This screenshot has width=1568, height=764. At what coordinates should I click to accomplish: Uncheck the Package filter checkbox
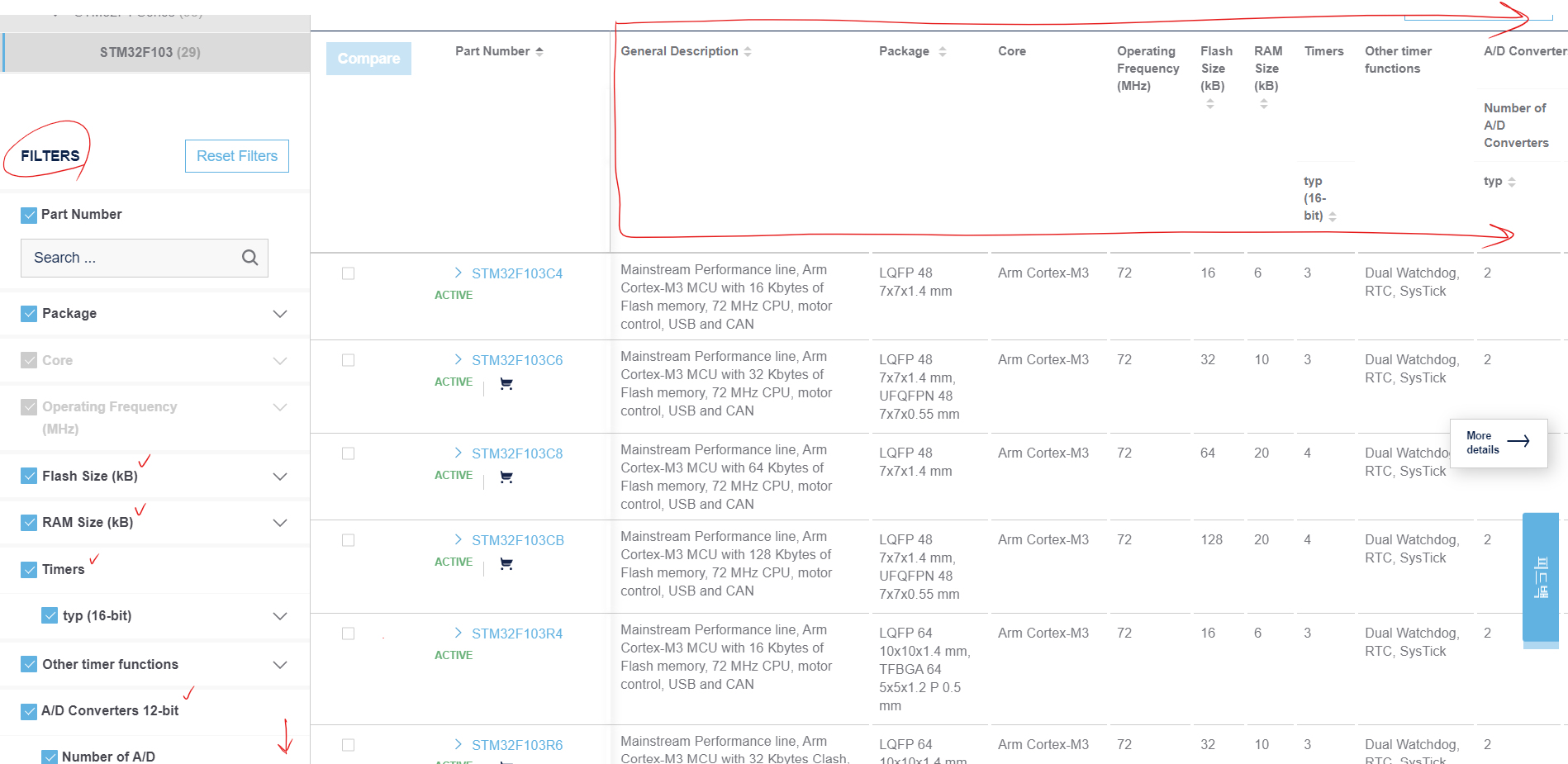pyautogui.click(x=29, y=314)
